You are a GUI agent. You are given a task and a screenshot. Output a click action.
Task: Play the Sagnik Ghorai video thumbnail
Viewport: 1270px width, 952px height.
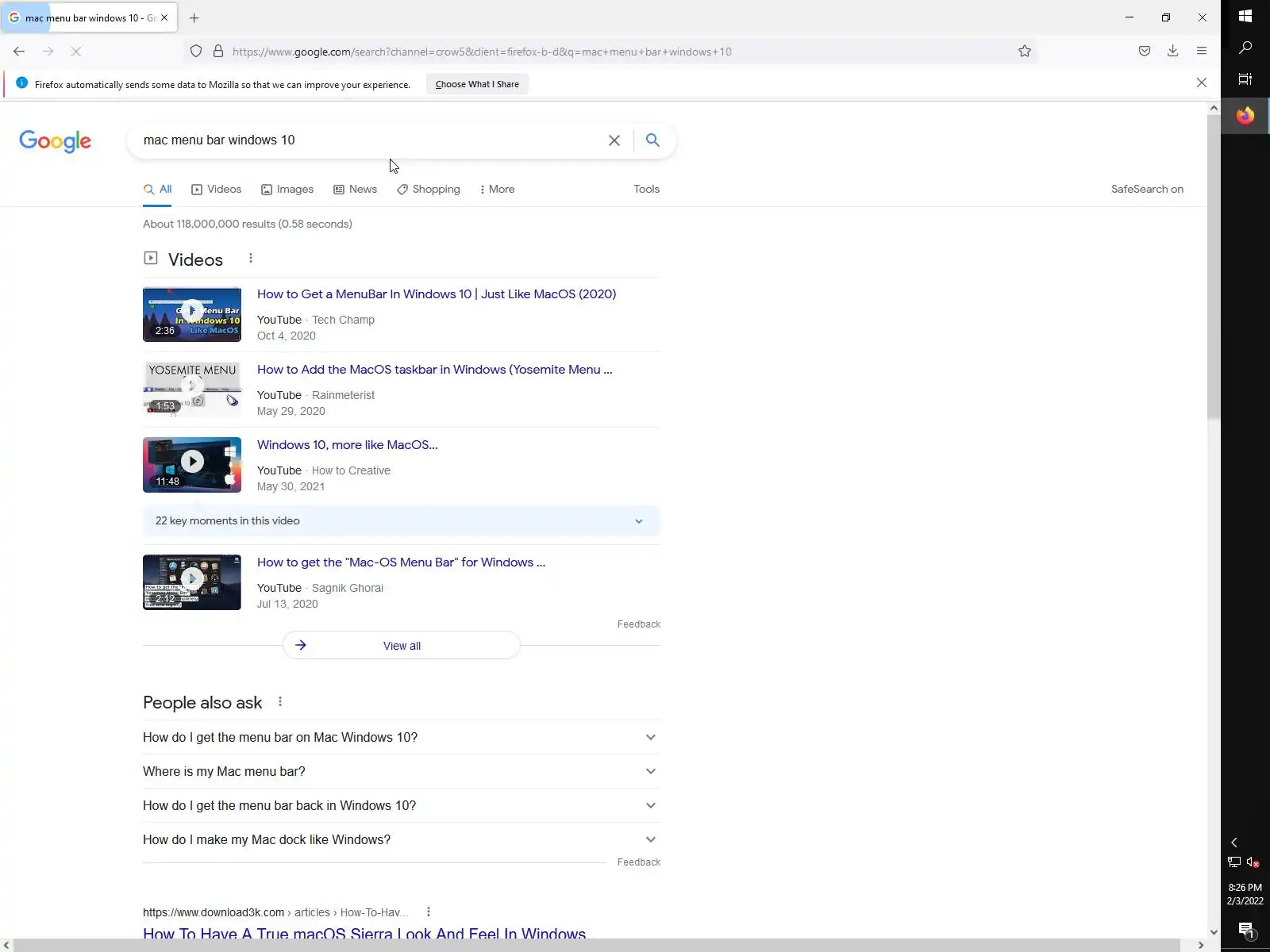pyautogui.click(x=192, y=582)
